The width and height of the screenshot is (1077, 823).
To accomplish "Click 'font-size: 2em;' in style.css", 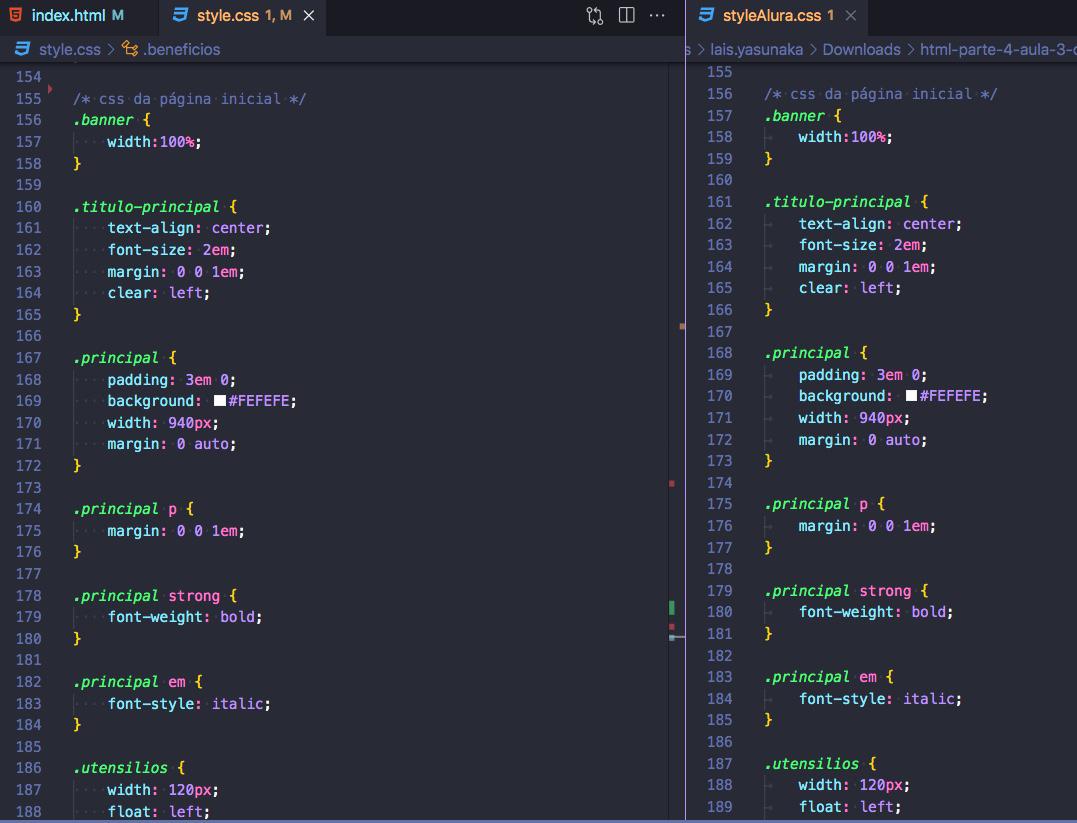I will pos(172,250).
